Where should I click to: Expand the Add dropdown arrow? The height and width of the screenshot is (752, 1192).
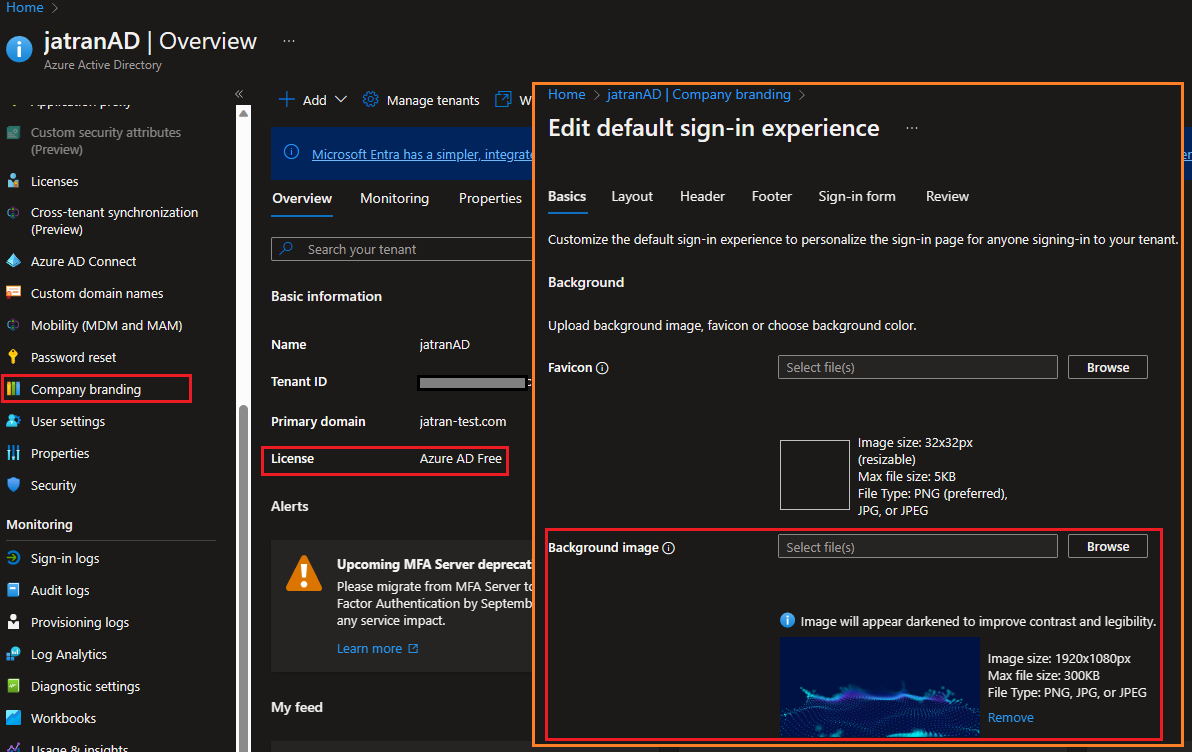(341, 100)
